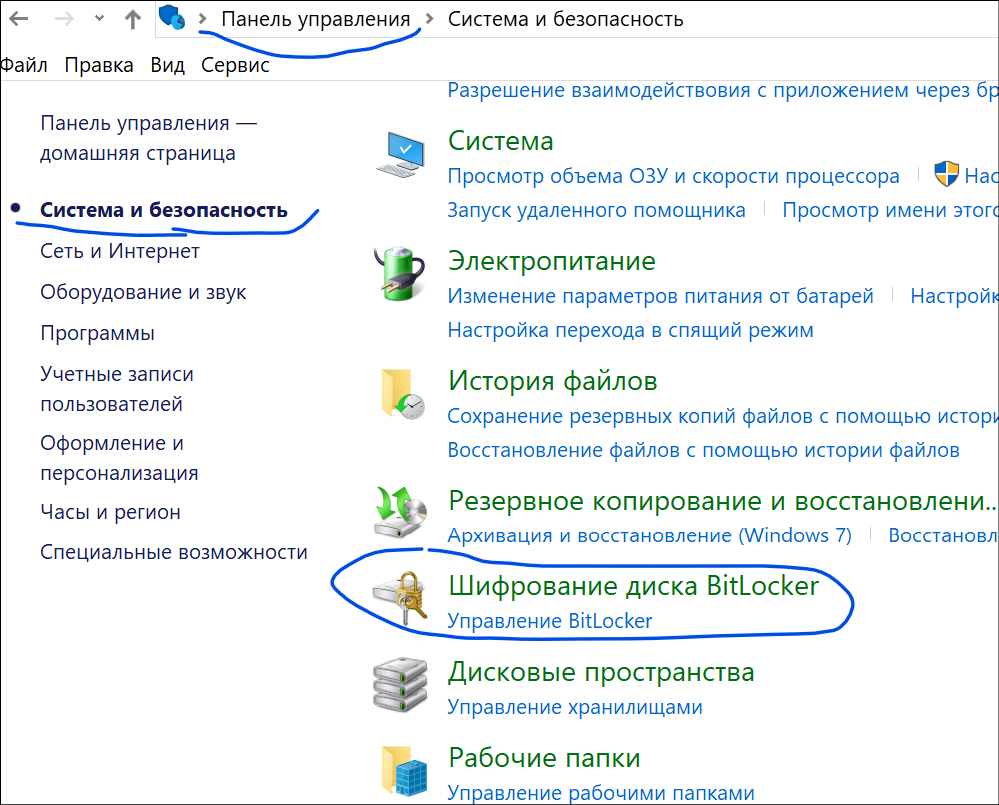The width and height of the screenshot is (999, 805).
Task: Open the Сервис menu
Action: (235, 65)
